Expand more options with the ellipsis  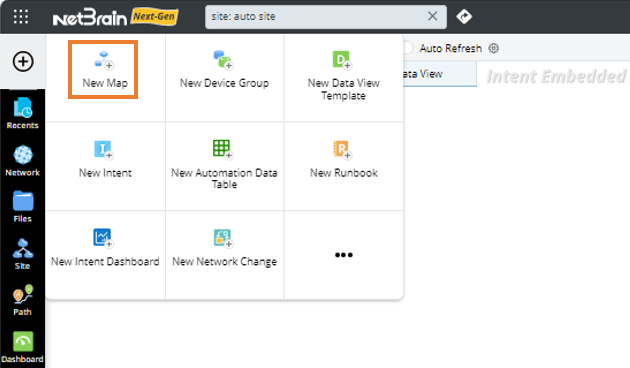click(344, 255)
